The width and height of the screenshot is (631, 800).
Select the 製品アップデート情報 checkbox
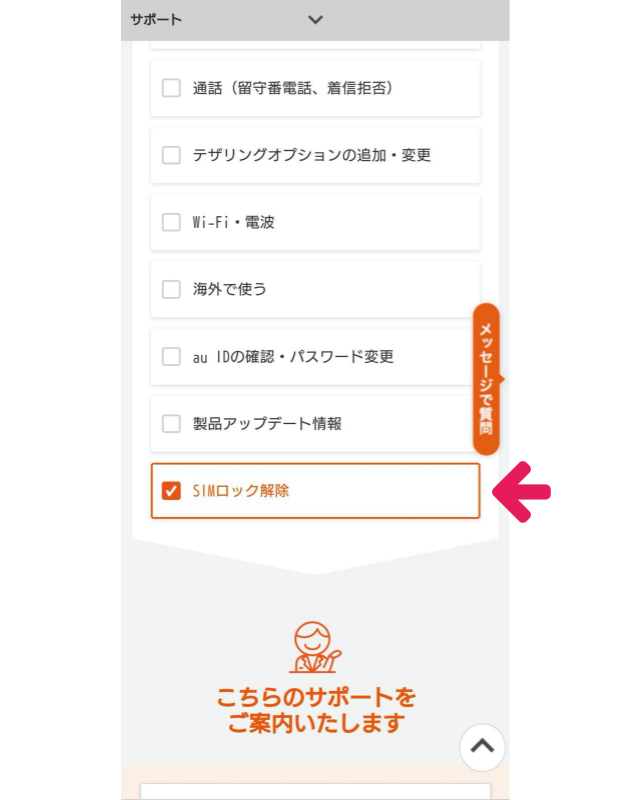coord(171,423)
